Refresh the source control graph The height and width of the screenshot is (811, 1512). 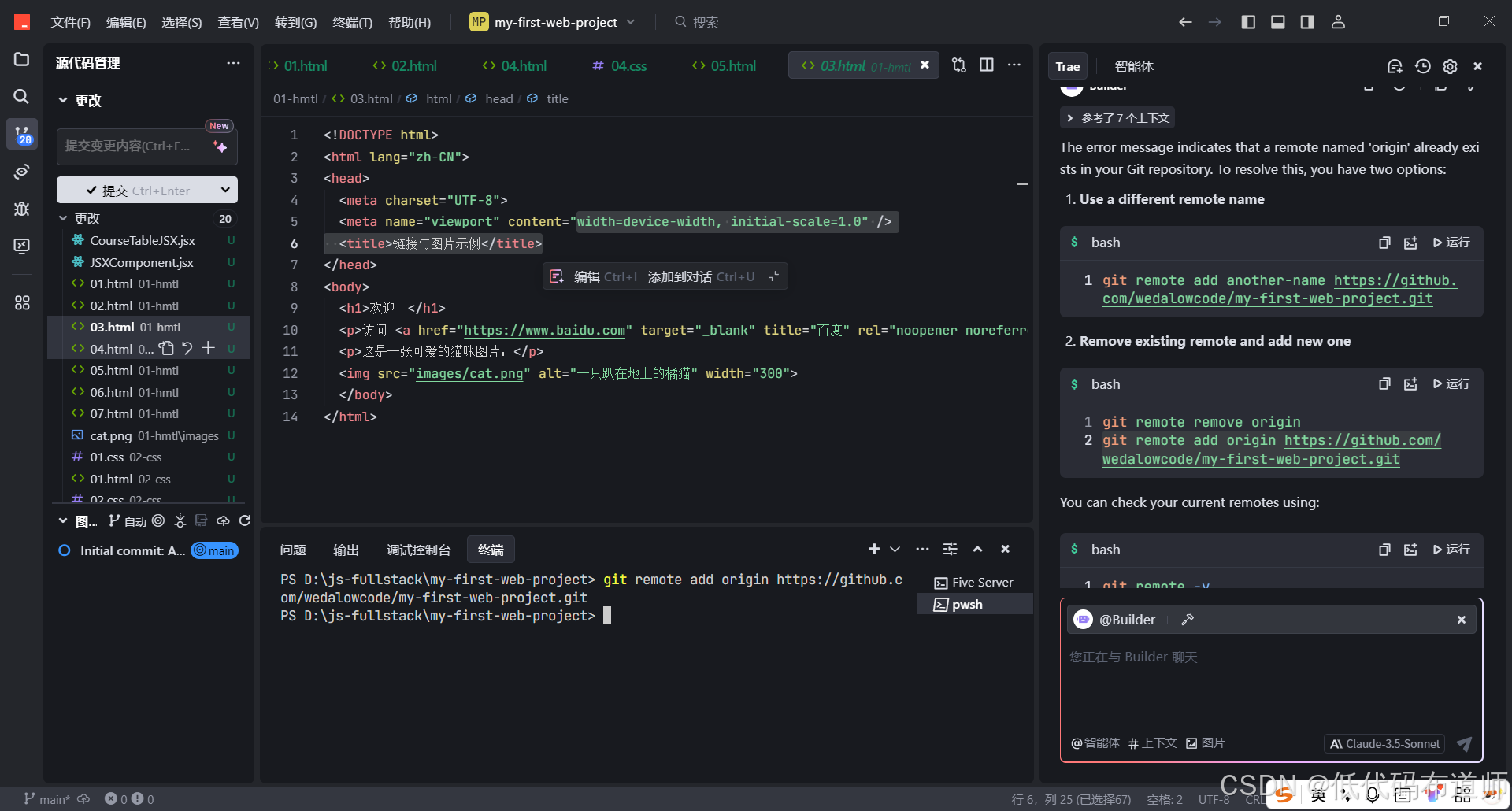point(245,520)
